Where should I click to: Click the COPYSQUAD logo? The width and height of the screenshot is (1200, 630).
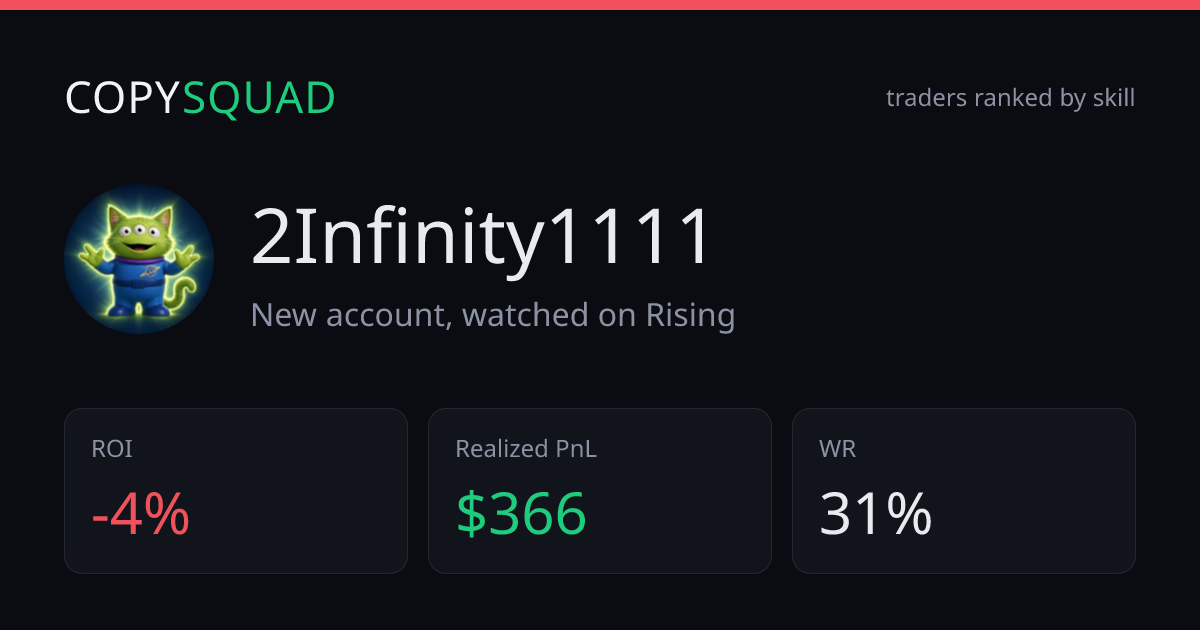(x=200, y=98)
